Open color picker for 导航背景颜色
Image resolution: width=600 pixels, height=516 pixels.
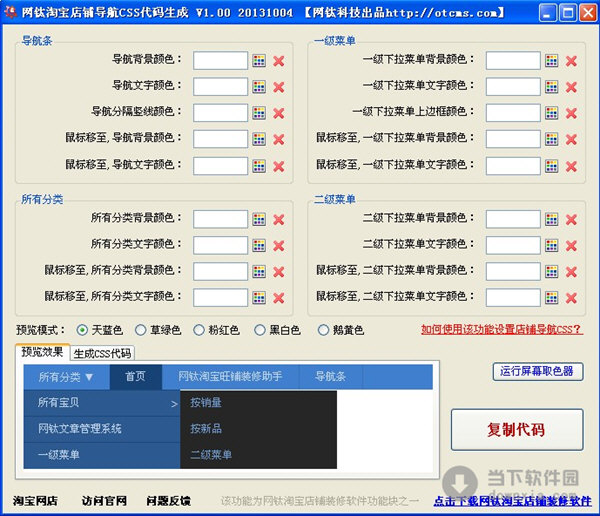pyautogui.click(x=259, y=61)
